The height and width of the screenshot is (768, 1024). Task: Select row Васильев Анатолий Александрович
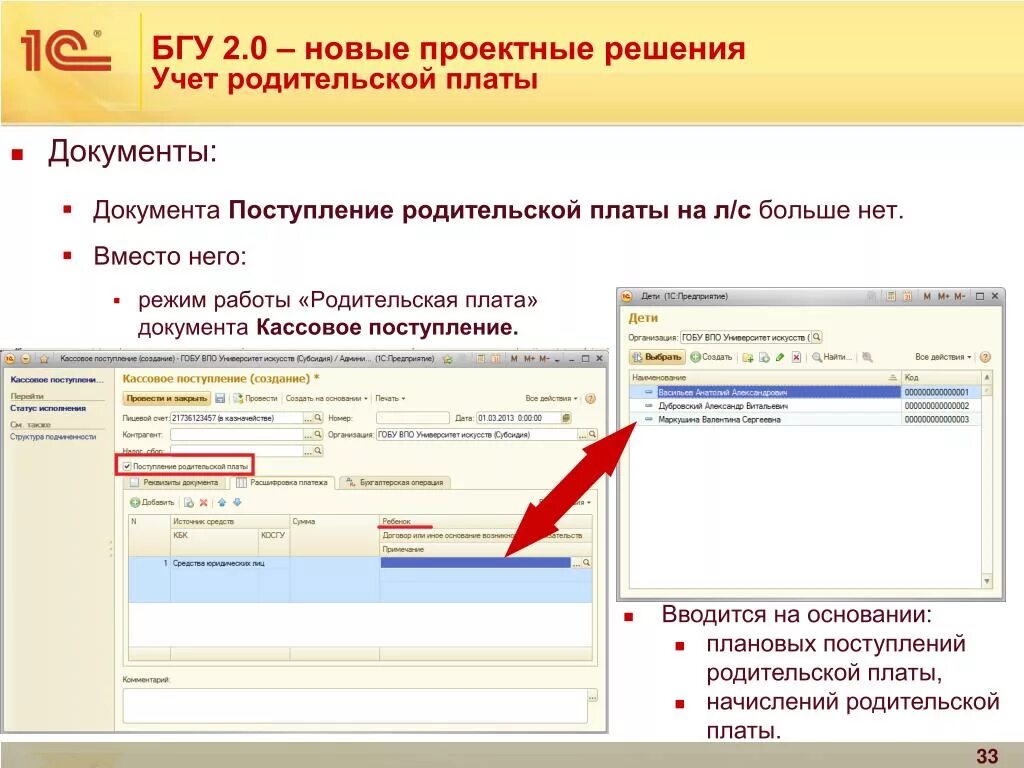805,392
